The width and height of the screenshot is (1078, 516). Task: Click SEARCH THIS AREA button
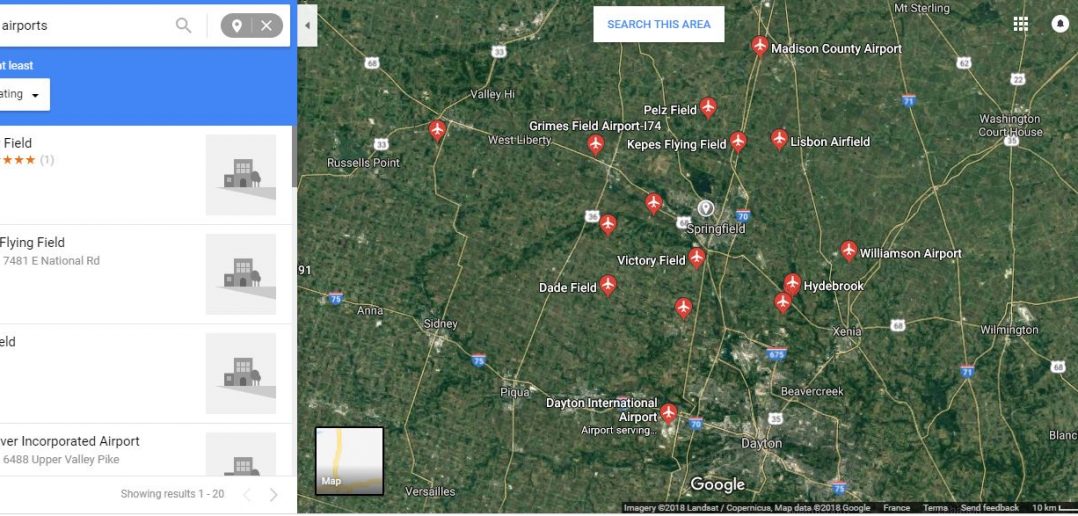tap(659, 24)
